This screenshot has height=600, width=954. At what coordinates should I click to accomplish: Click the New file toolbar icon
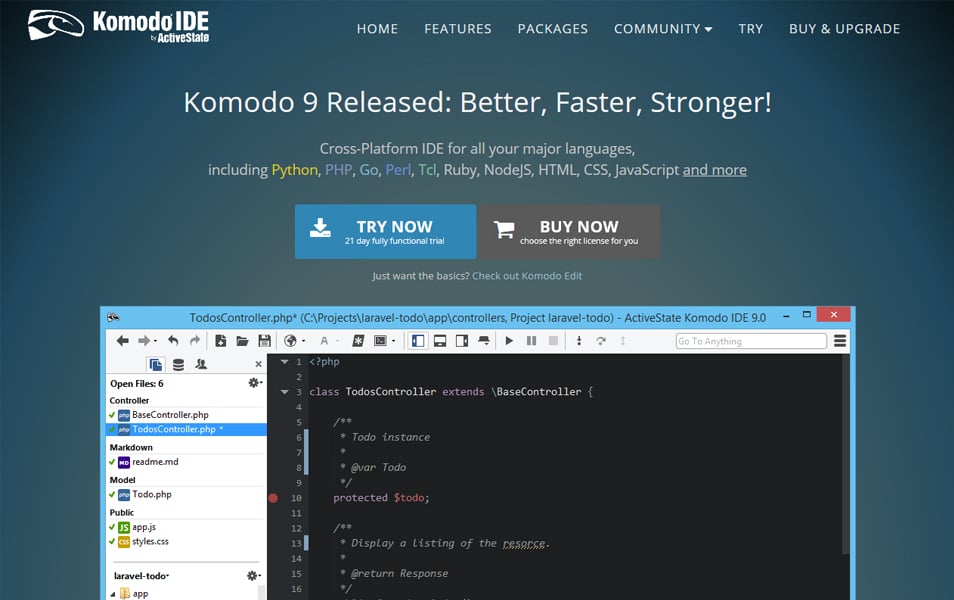click(x=221, y=341)
